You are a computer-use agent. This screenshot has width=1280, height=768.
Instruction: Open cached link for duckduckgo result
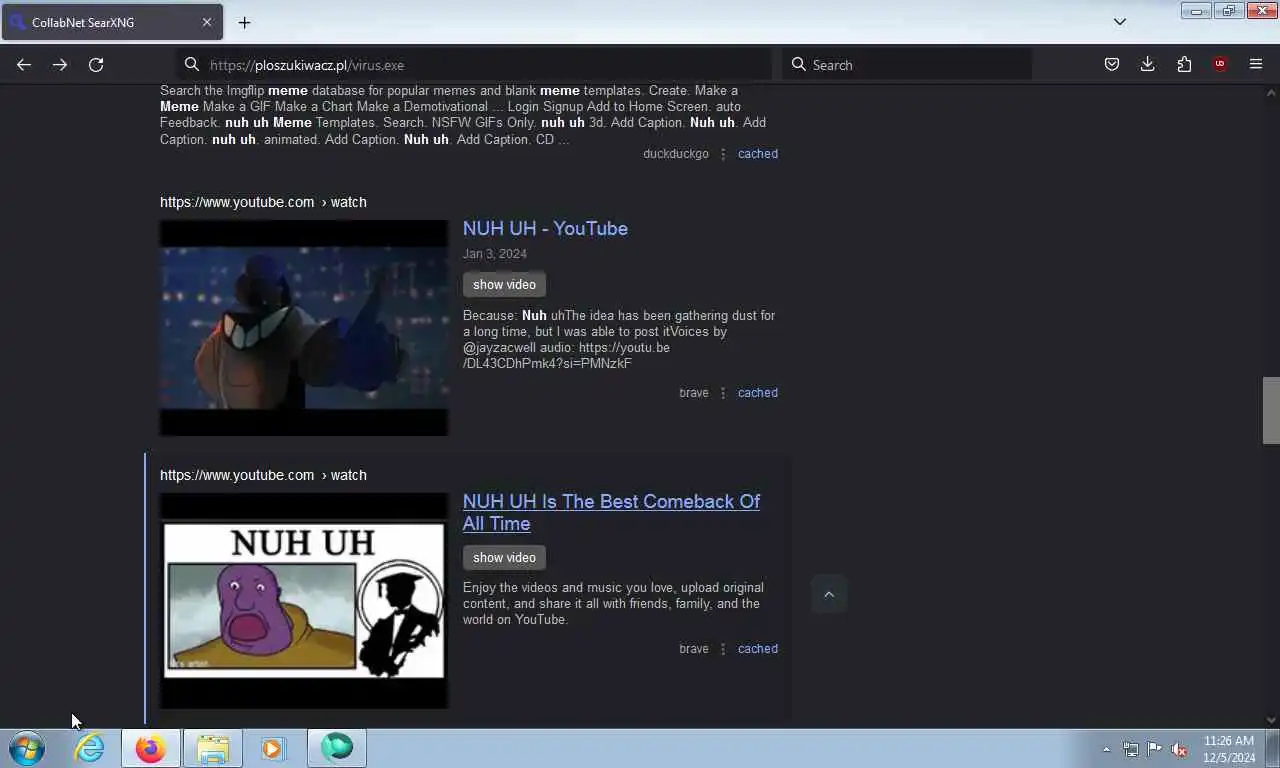click(758, 154)
